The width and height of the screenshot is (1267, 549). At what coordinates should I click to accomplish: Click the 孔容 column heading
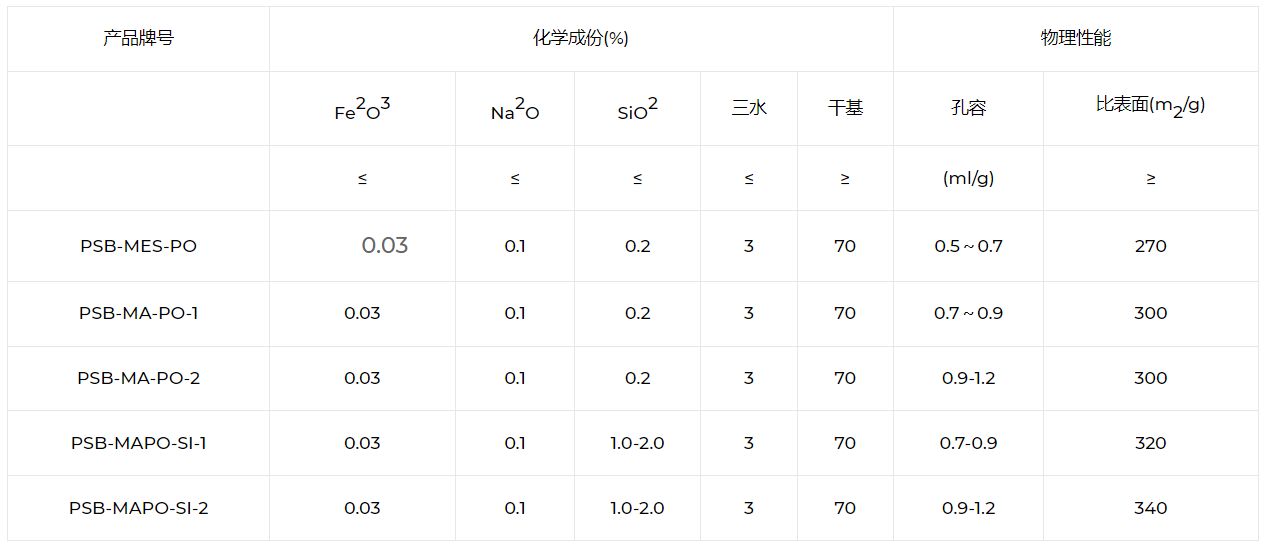tap(968, 108)
